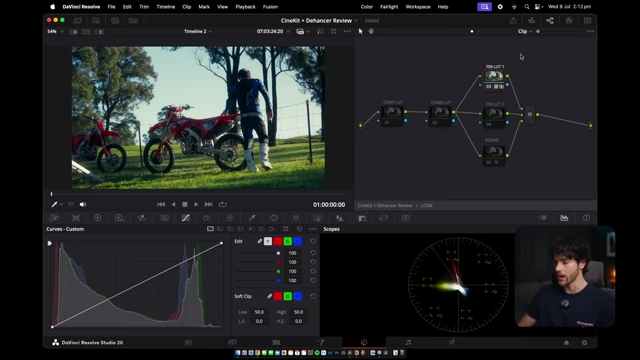640x360 pixels.
Task: Open the Deliver page in bottom navigation
Action: pos(452,342)
